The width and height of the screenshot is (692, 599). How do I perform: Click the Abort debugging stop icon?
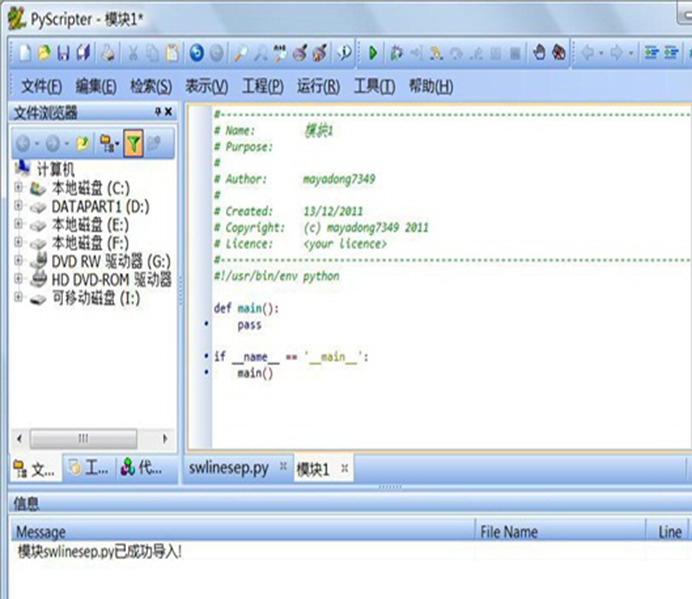[x=515, y=53]
